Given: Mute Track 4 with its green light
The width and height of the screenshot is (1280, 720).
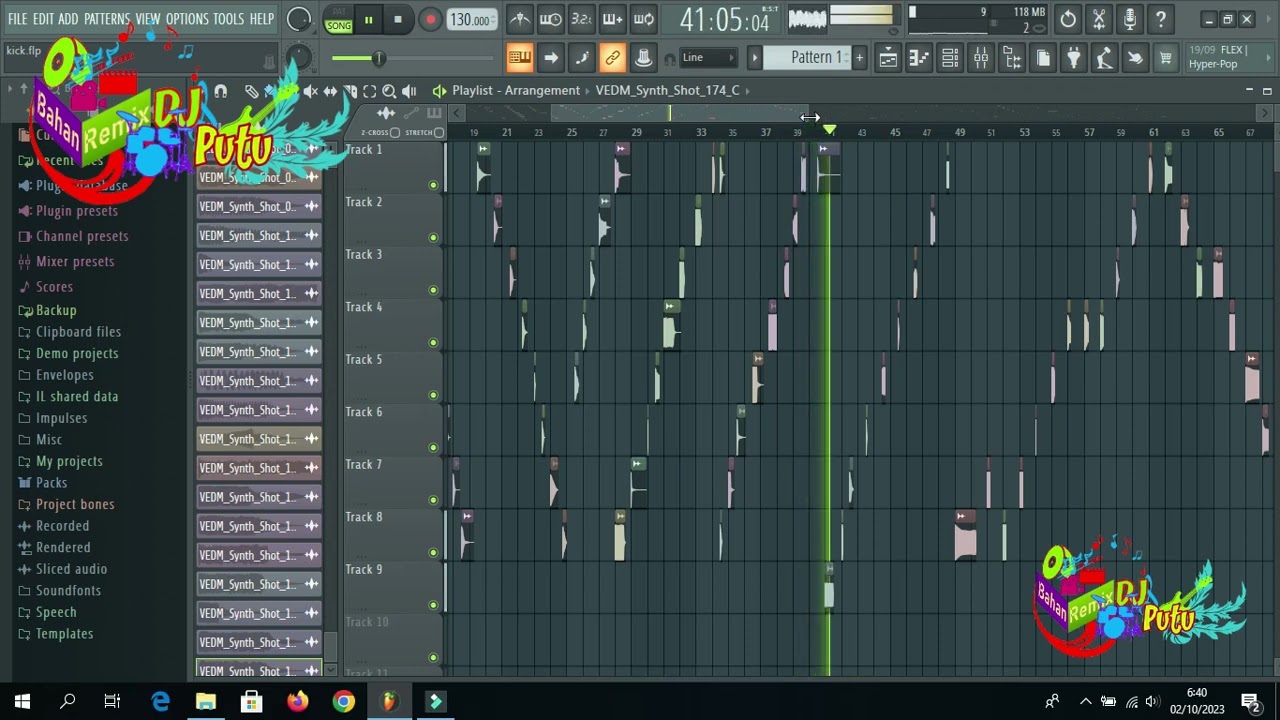Looking at the screenshot, I should (433, 342).
